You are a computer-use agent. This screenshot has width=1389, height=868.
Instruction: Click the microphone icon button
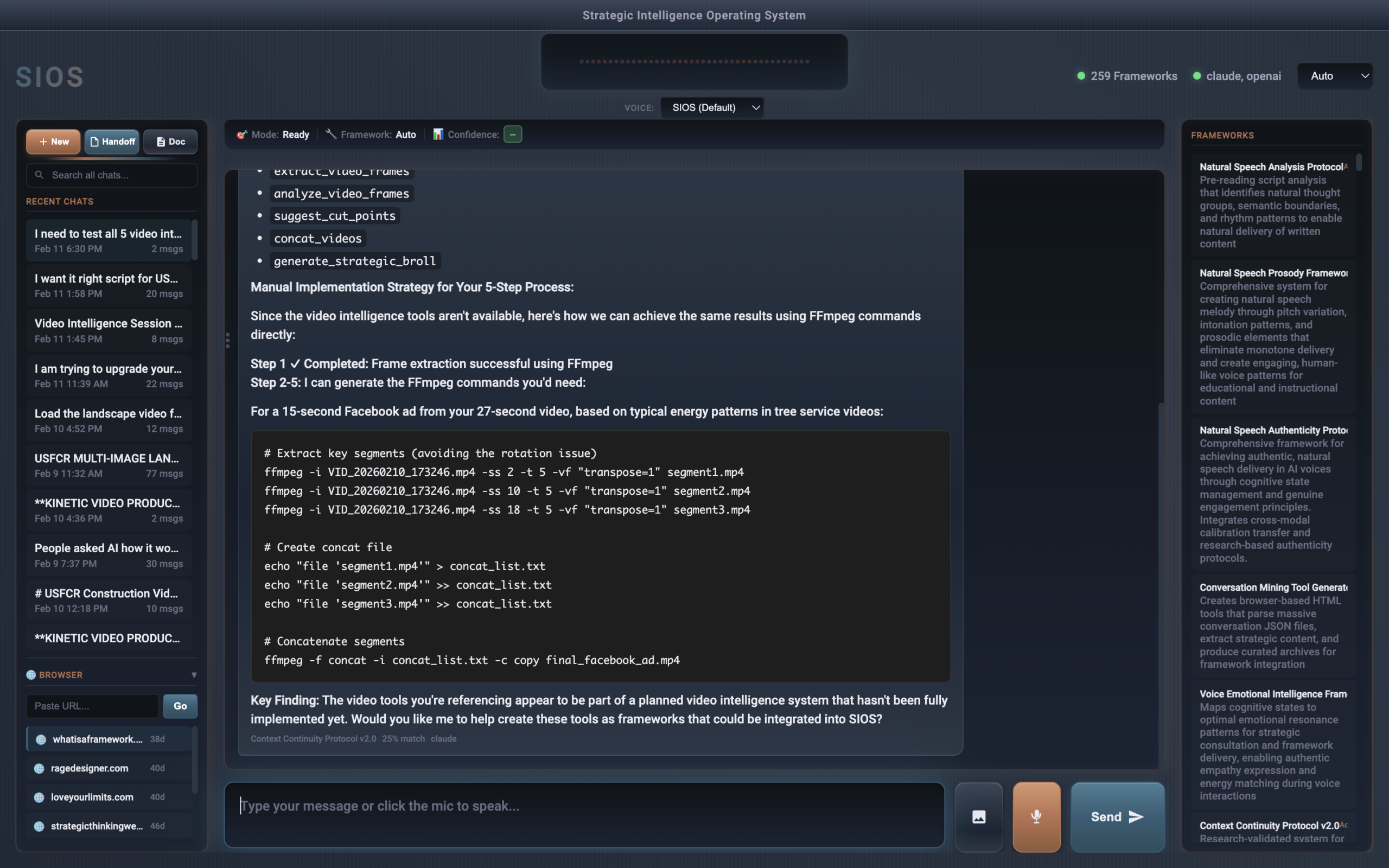click(1036, 816)
